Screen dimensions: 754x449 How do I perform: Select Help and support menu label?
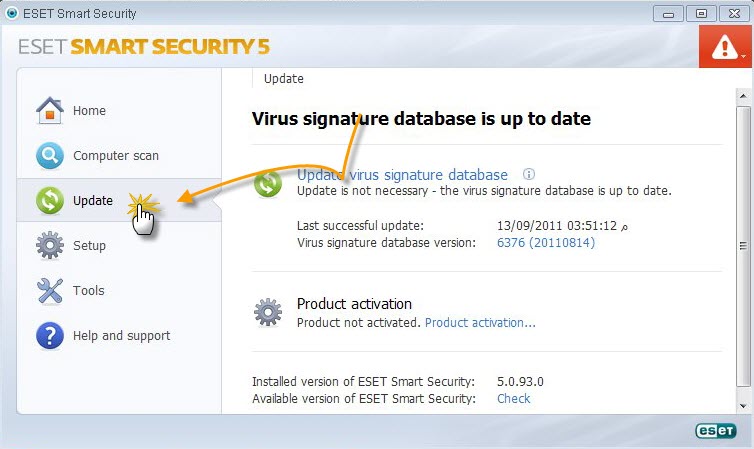point(122,336)
